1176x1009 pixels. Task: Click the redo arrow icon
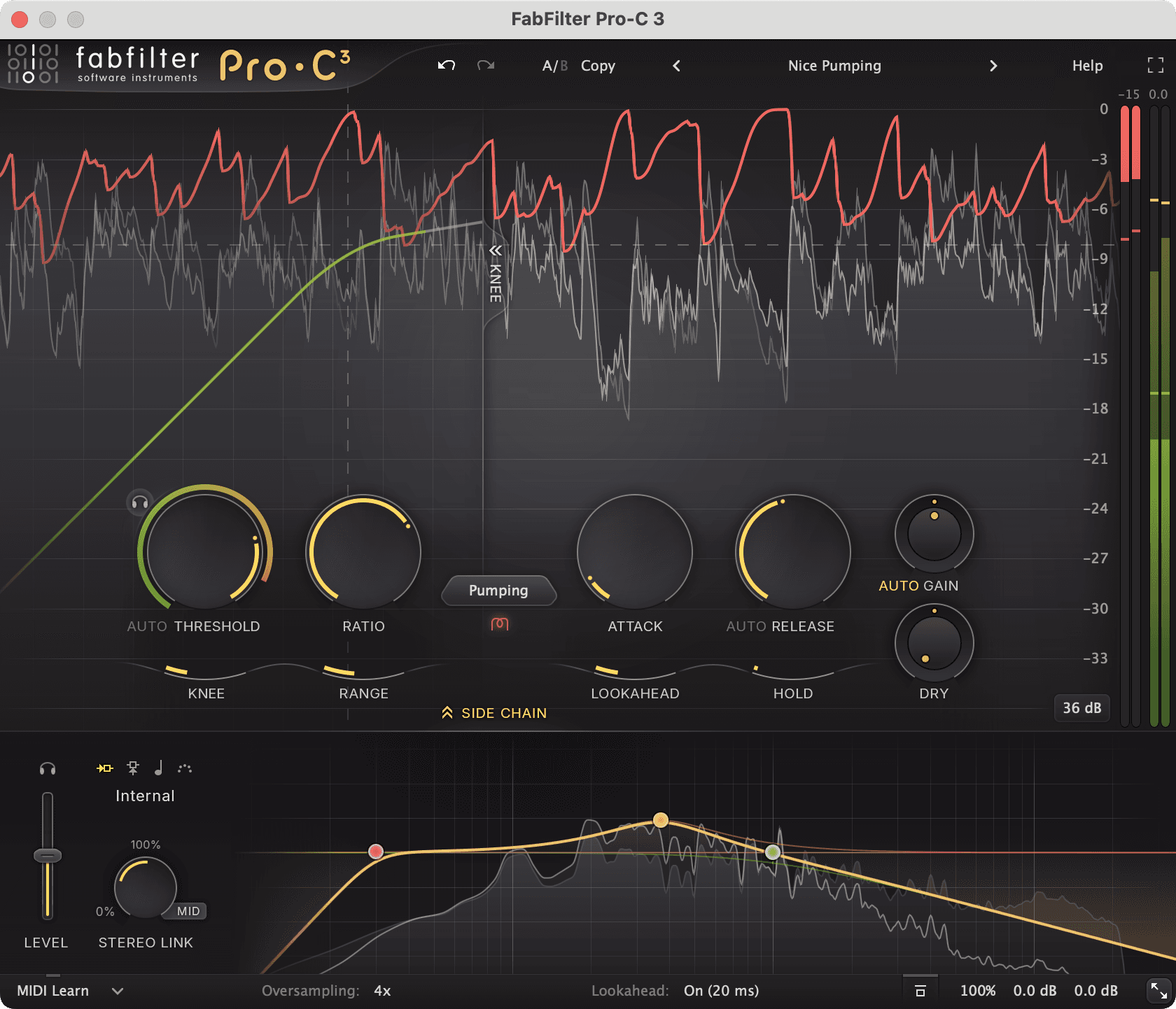point(485,65)
